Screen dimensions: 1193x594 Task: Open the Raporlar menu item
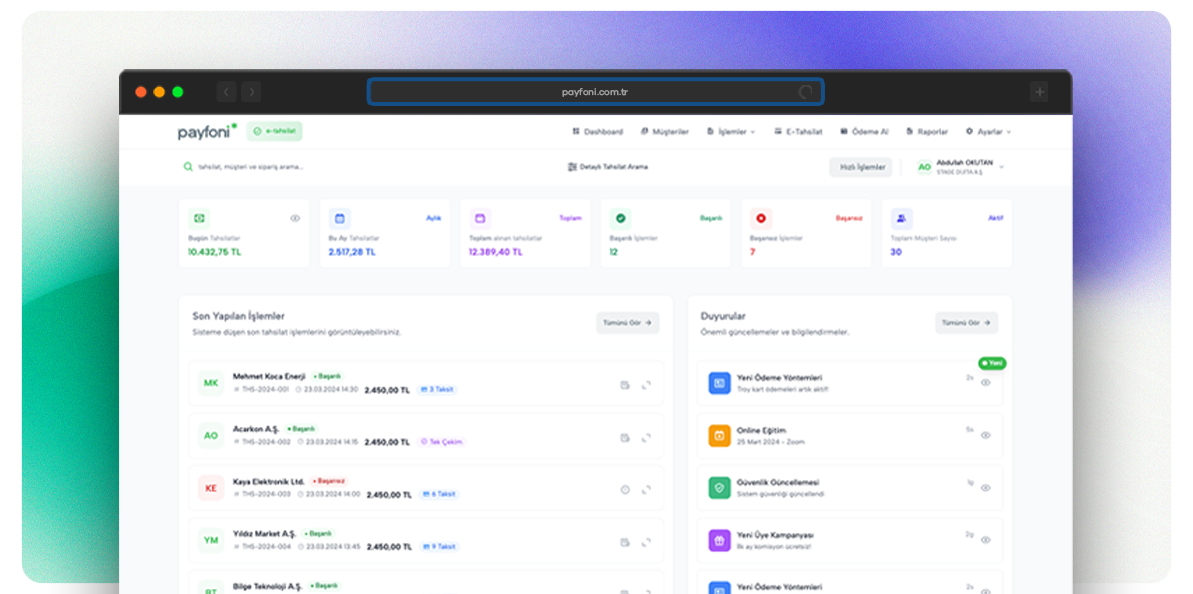927,132
